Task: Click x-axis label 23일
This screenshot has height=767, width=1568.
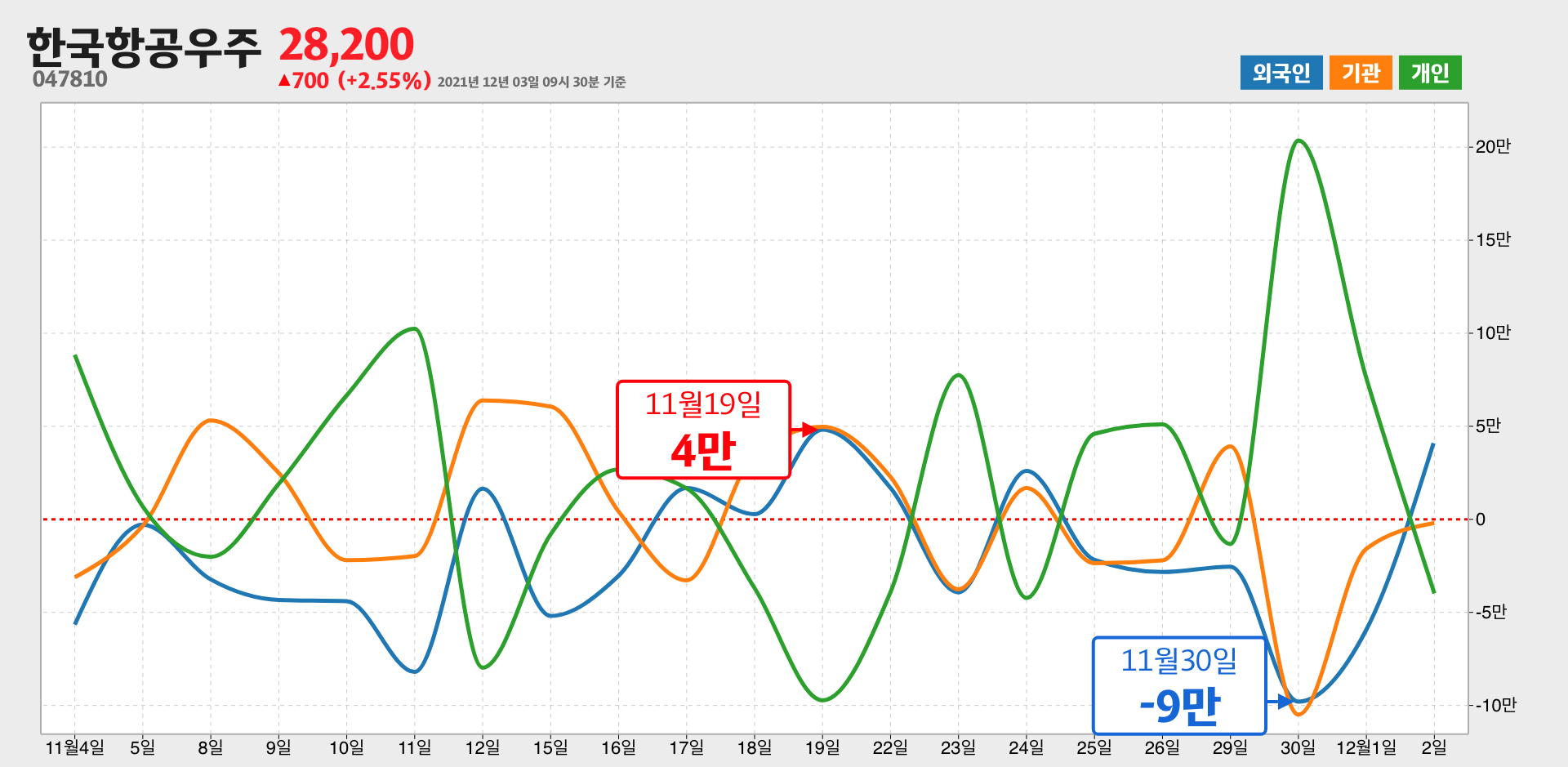Action: click(x=958, y=747)
